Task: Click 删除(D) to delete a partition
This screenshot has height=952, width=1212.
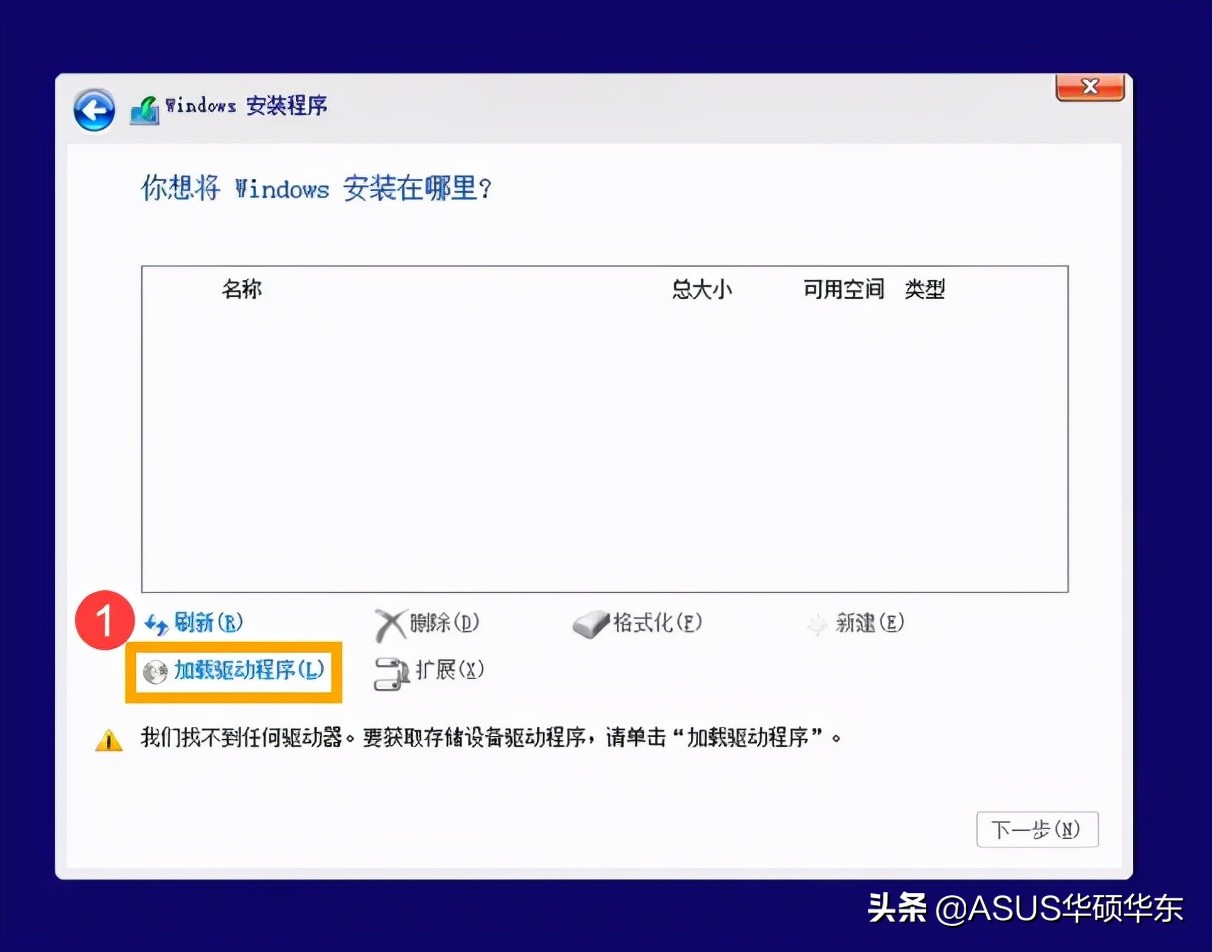Action: pos(437,622)
